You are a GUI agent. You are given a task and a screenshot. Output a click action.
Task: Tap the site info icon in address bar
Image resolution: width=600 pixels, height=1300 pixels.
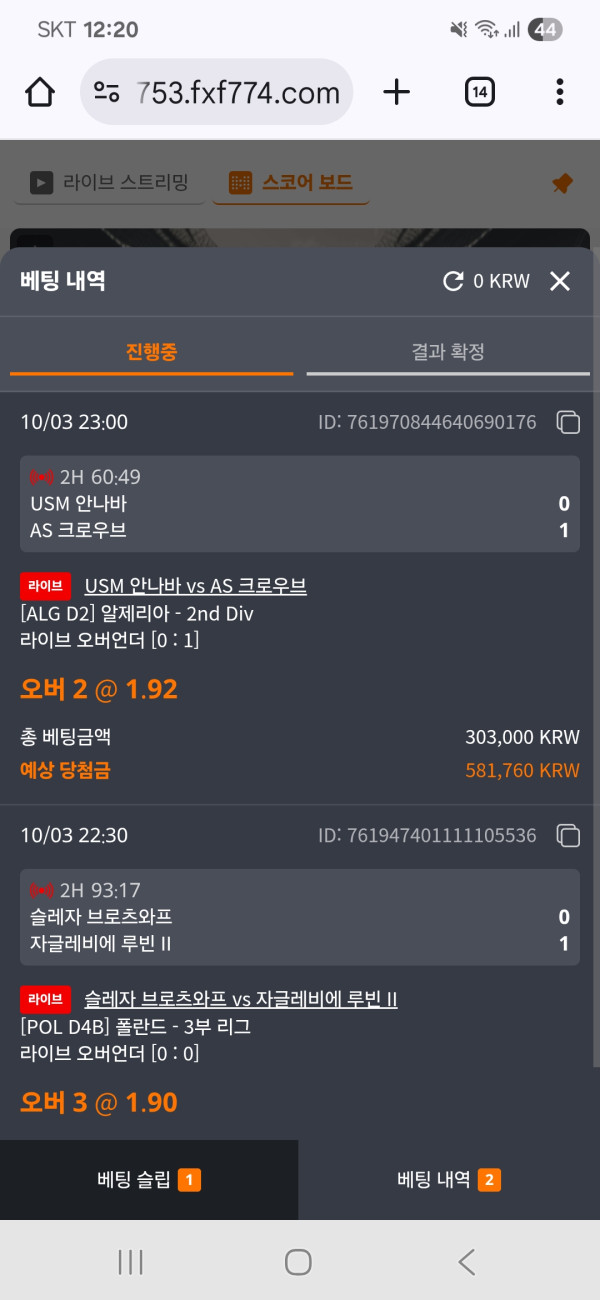pos(107,93)
